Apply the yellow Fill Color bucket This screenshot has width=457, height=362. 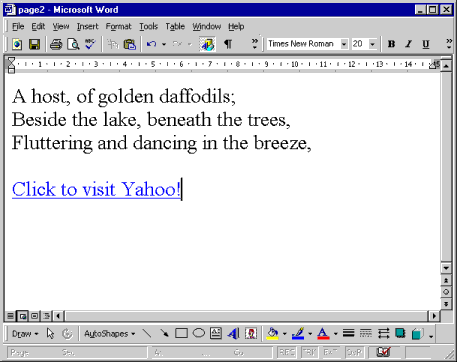pos(273,333)
